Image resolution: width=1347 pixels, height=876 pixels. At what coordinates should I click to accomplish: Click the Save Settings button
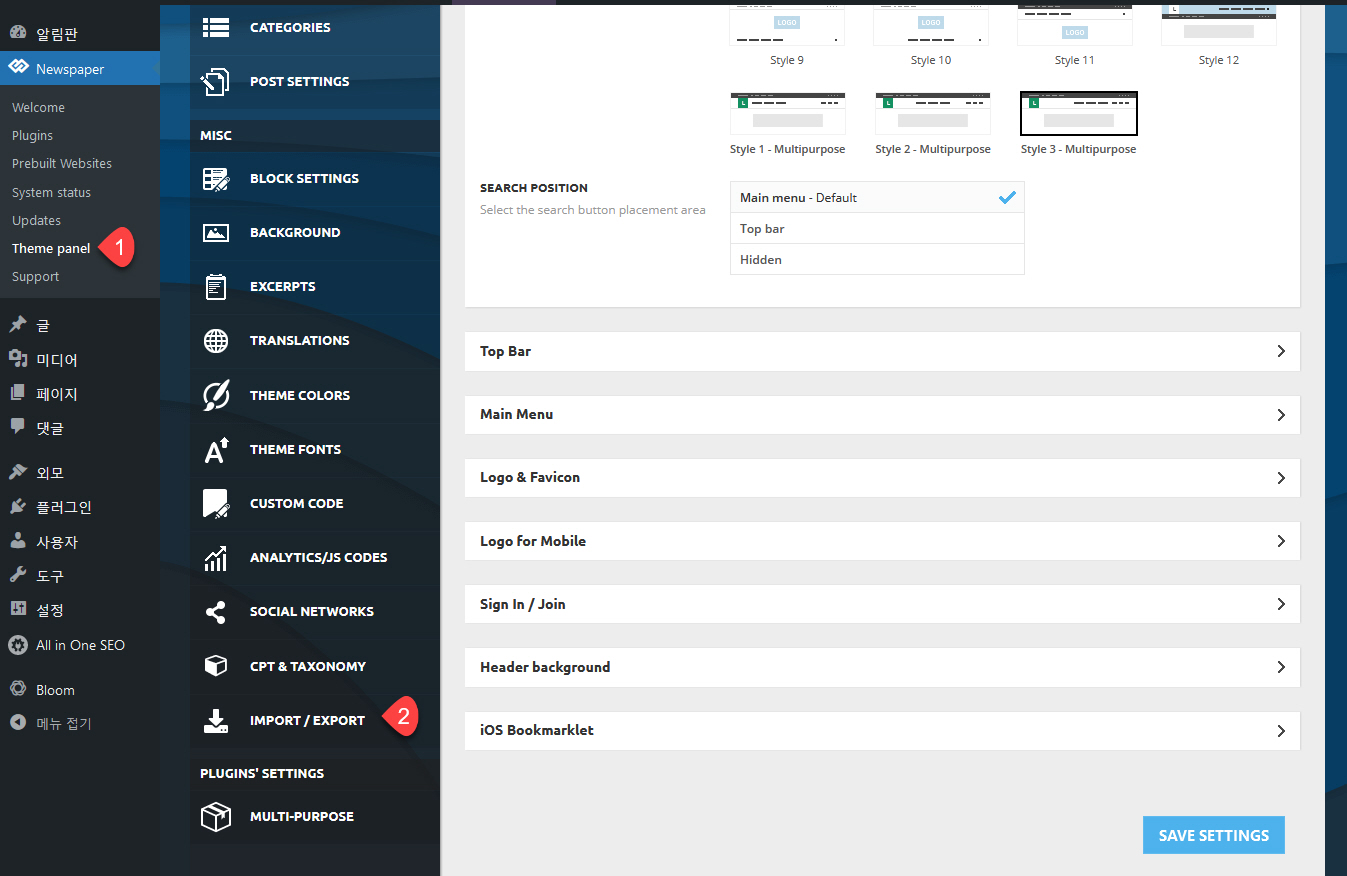coord(1213,835)
